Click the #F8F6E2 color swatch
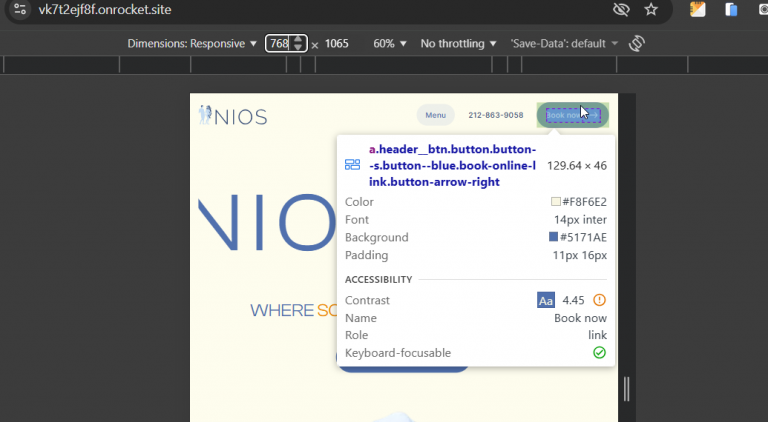Viewport: 768px width, 422px height. click(x=555, y=202)
